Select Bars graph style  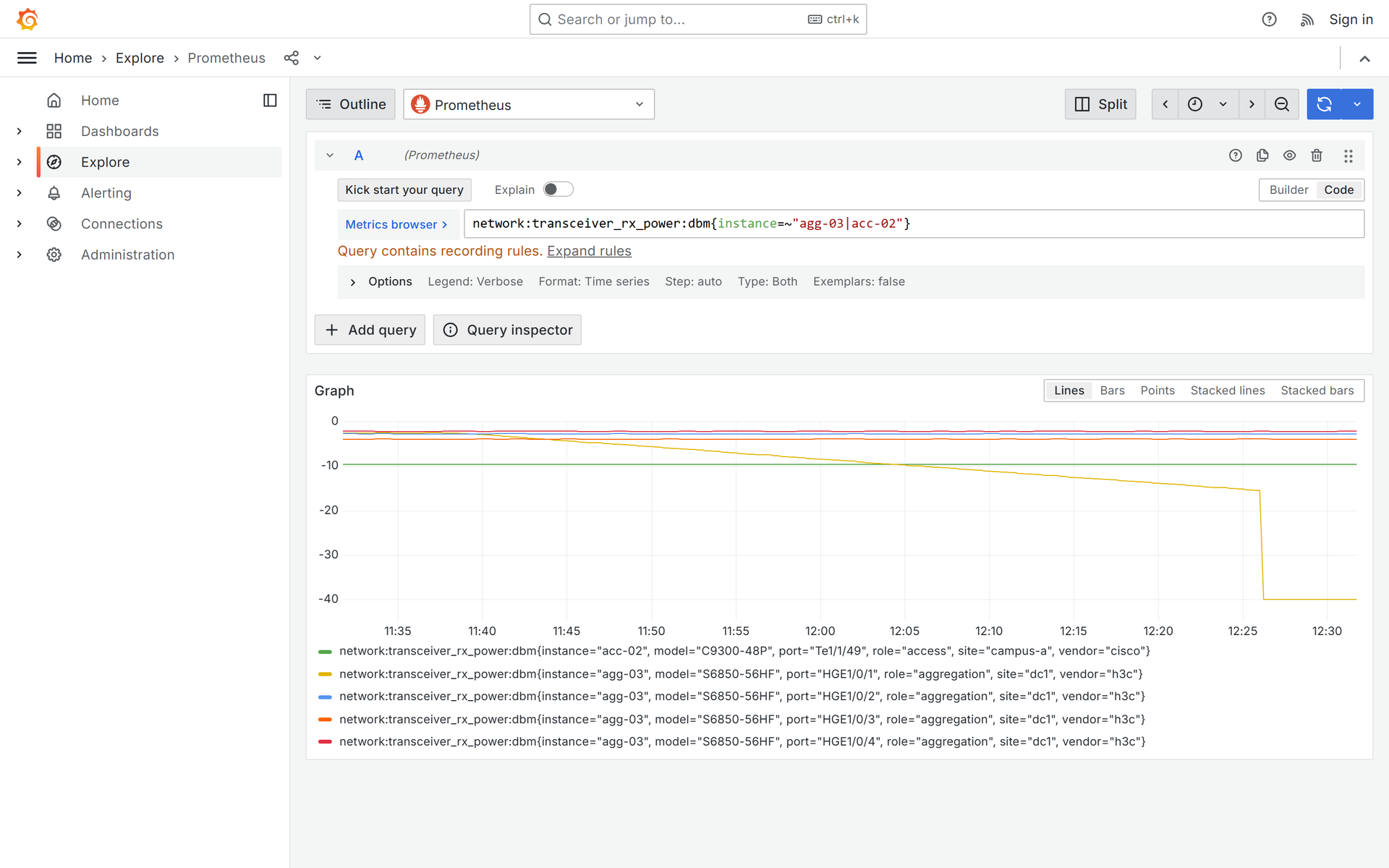tap(1112, 391)
